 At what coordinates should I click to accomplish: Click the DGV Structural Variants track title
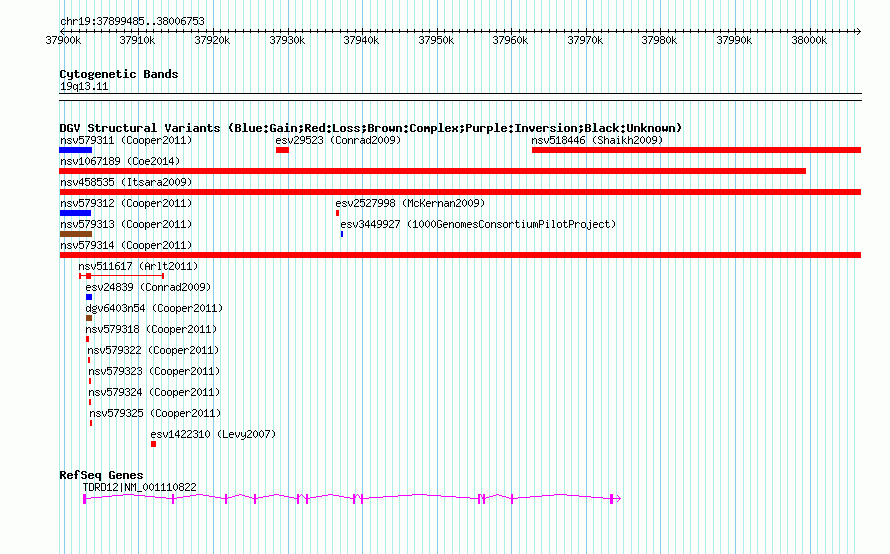point(371,128)
